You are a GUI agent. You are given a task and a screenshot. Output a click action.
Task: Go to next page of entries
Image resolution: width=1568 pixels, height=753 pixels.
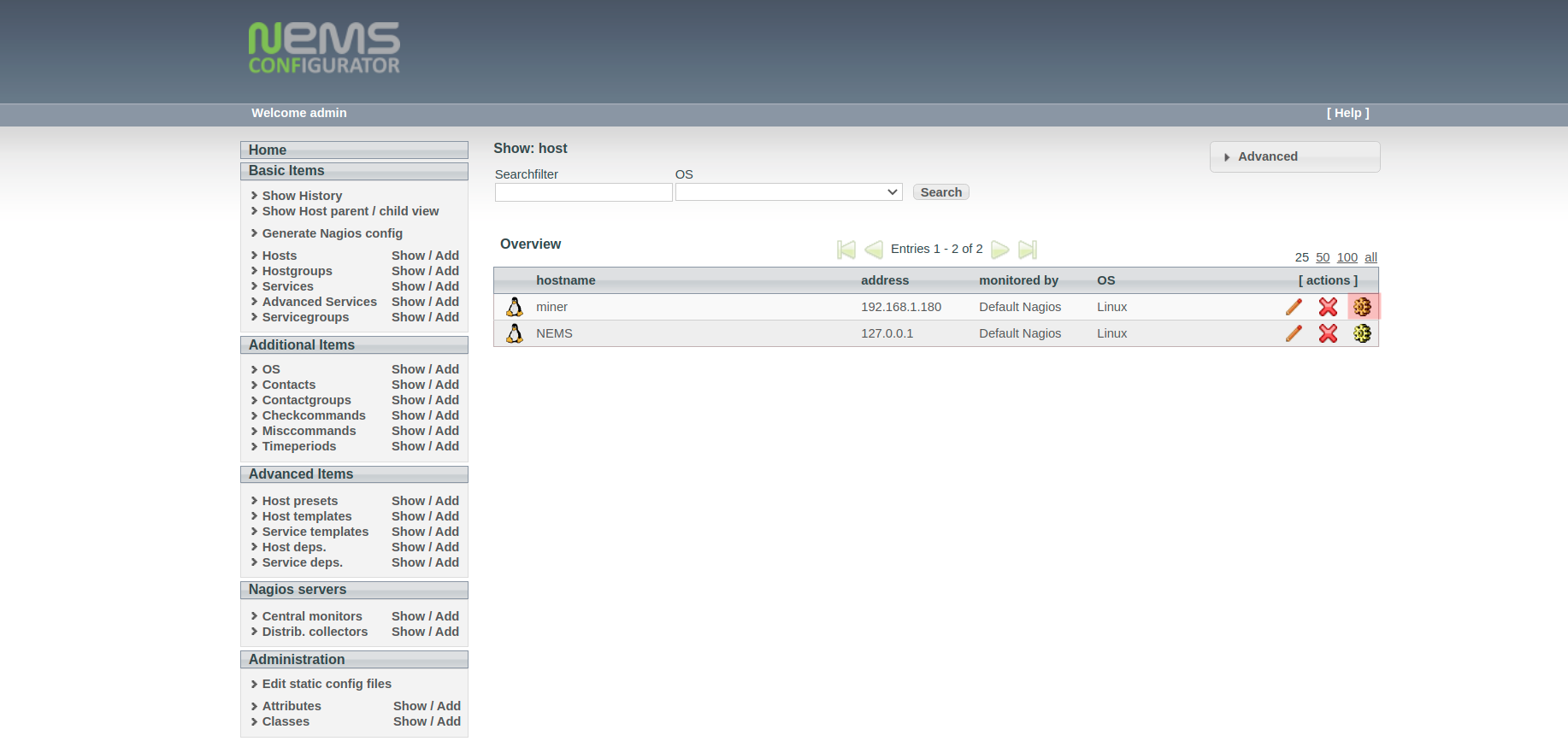click(1000, 250)
